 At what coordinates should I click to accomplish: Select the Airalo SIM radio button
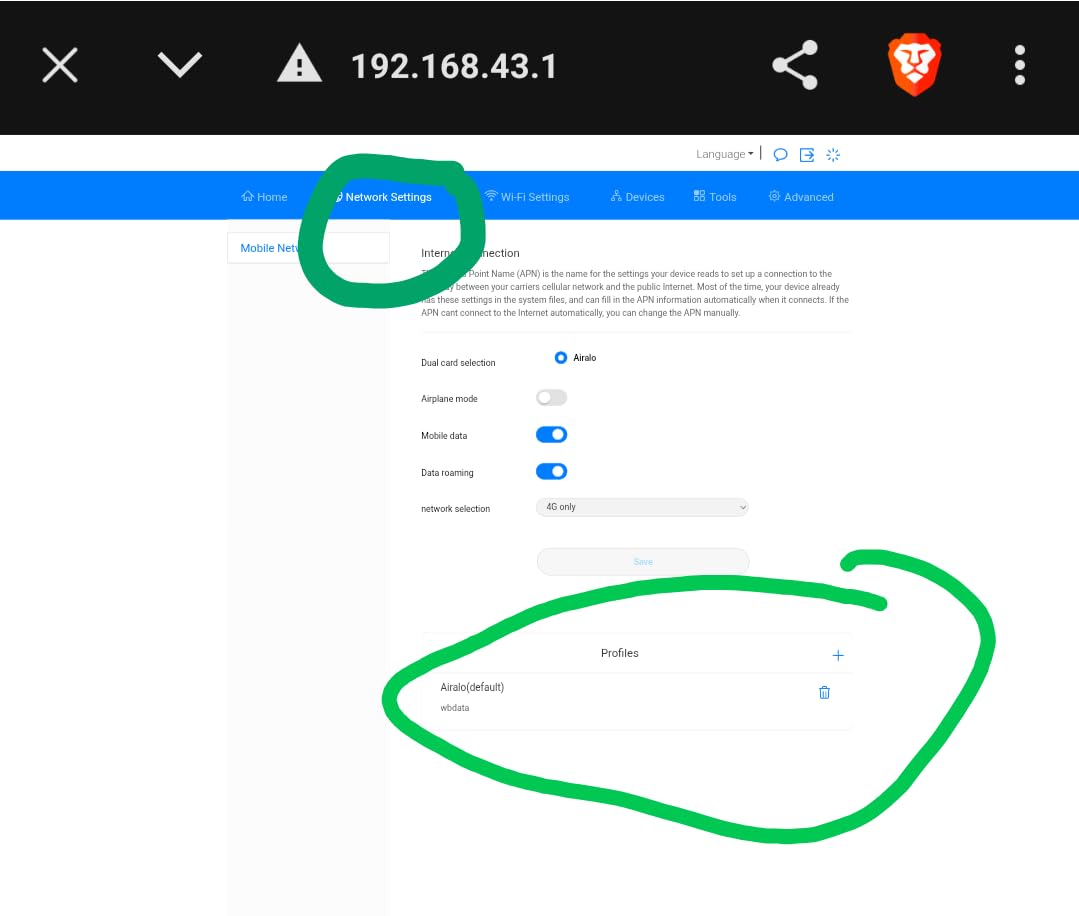[561, 358]
